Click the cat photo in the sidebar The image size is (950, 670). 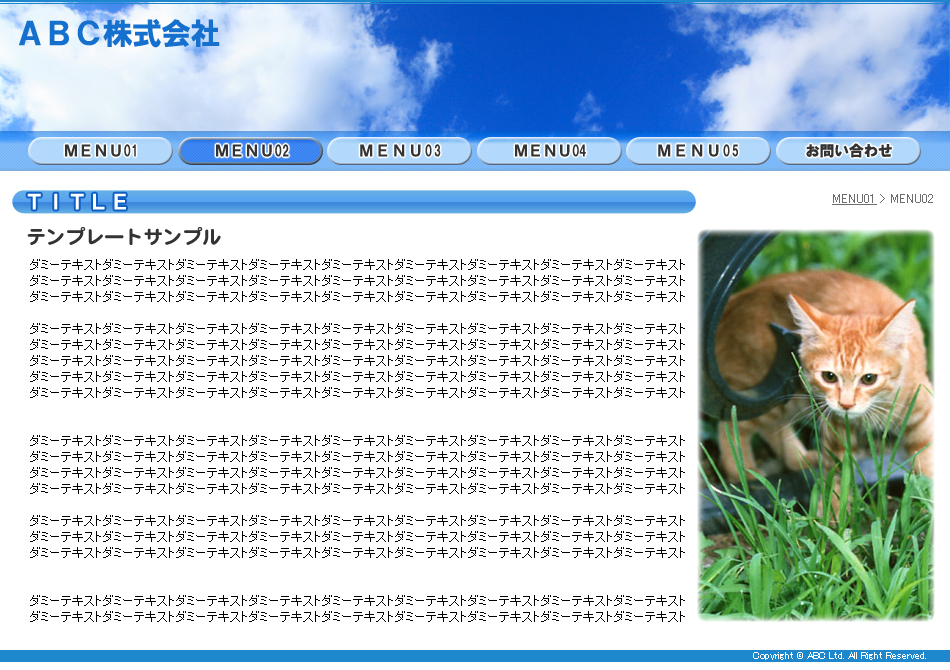click(x=815, y=425)
